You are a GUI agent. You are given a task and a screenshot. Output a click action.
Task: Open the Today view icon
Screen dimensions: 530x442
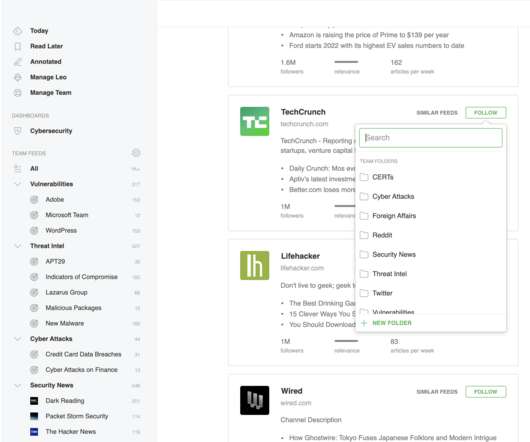point(18,31)
